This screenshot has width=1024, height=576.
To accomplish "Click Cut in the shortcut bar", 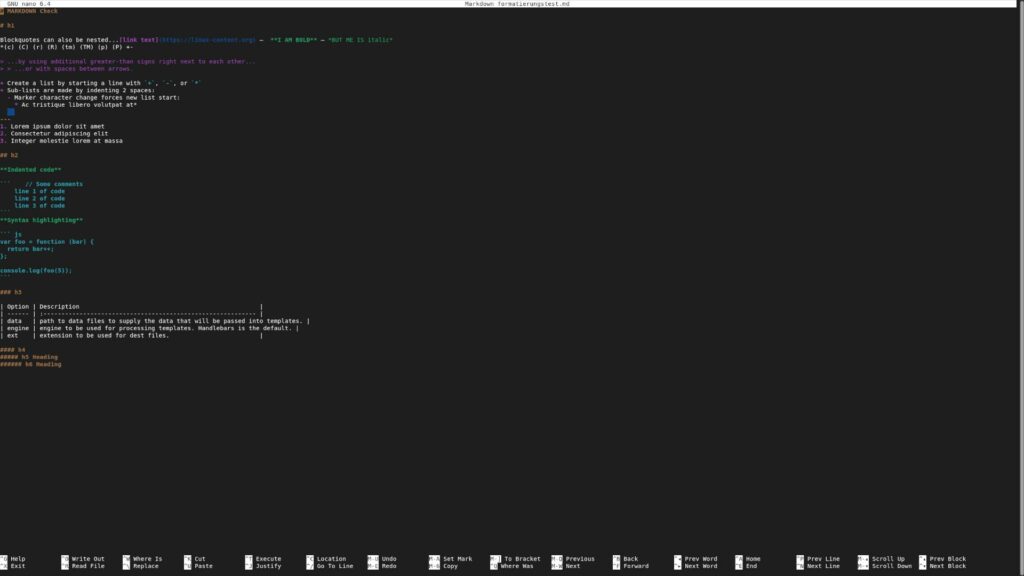I will [x=200, y=559].
